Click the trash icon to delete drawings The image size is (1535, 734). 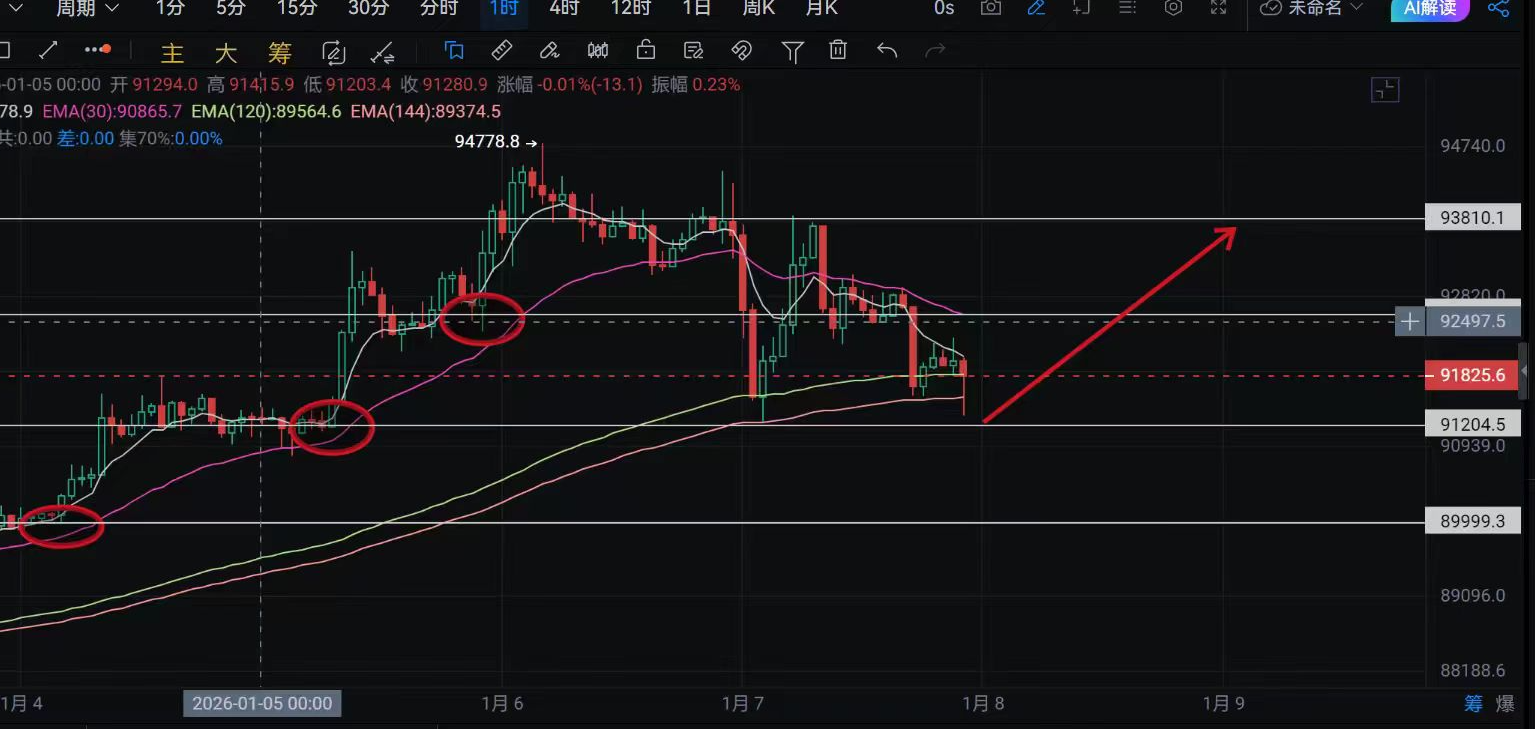[838, 50]
